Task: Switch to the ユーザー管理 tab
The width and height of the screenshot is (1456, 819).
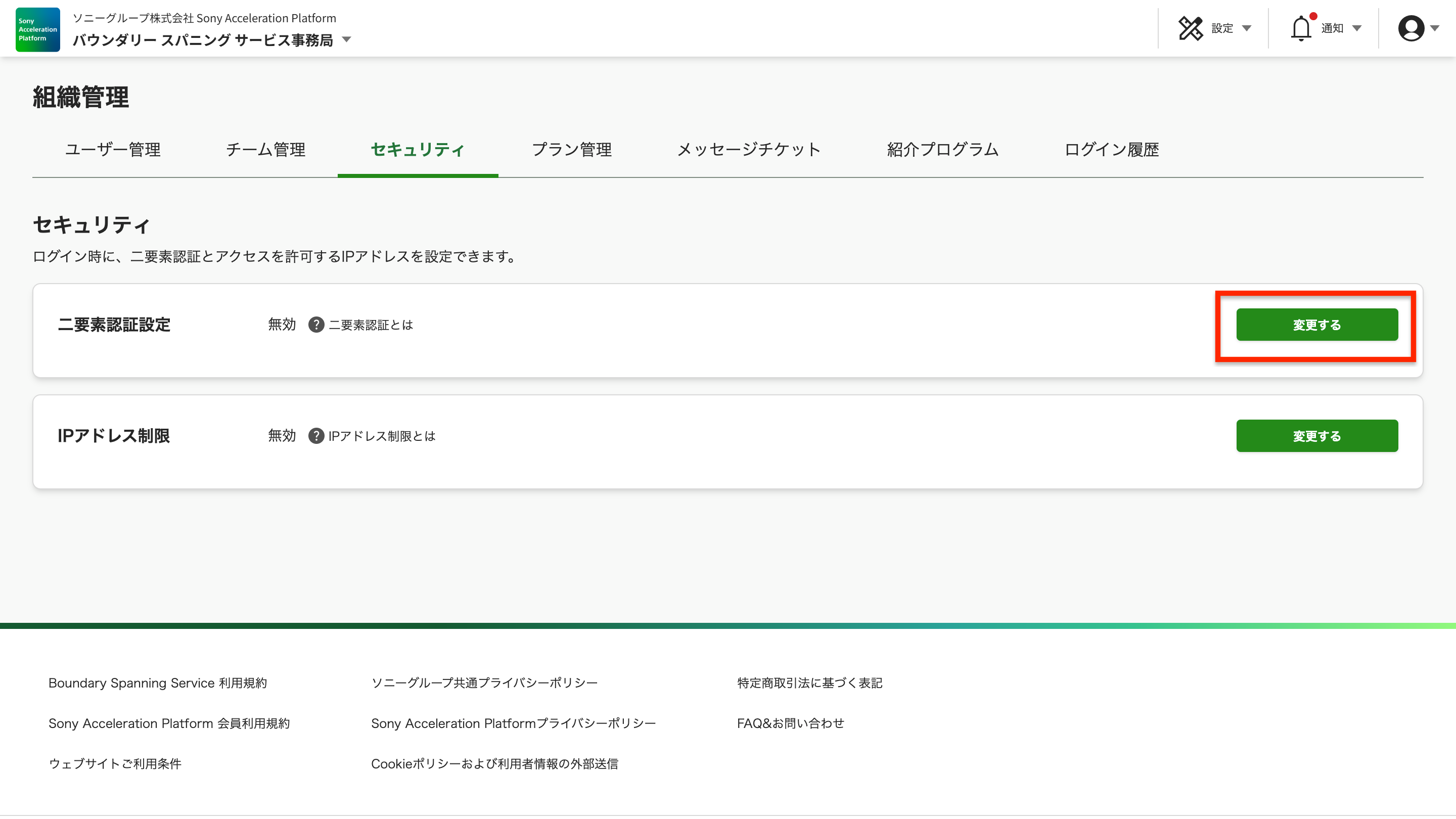Action: (x=112, y=149)
